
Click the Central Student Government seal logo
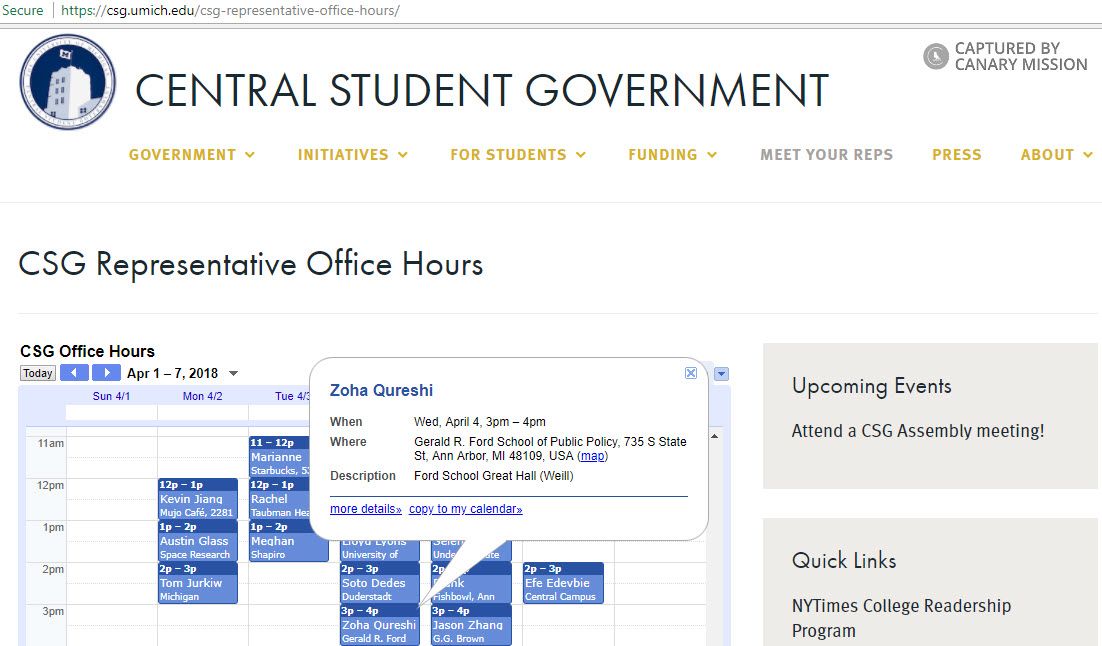point(68,82)
